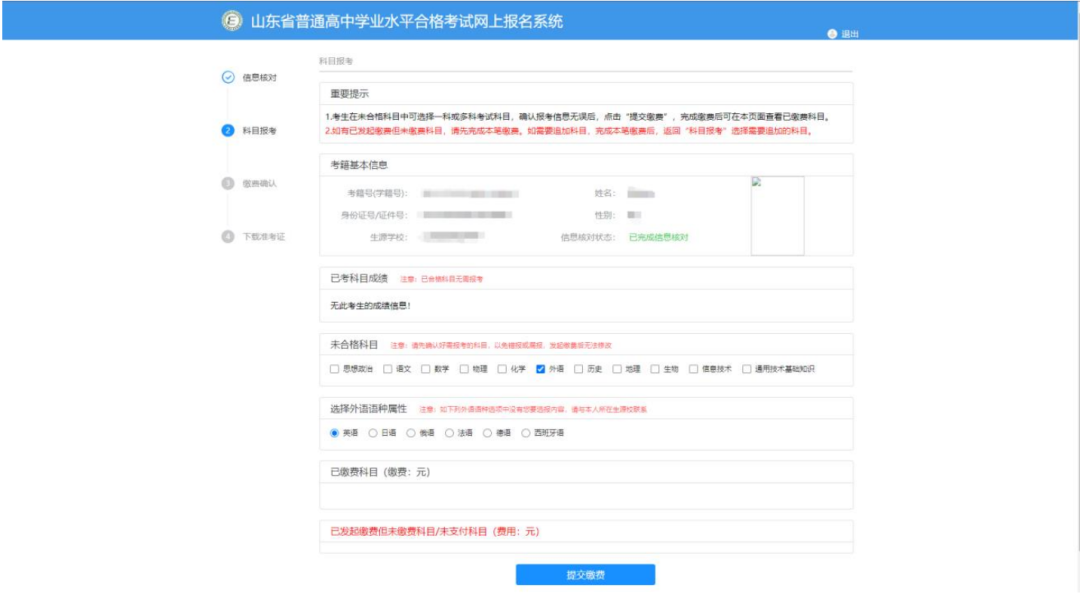This screenshot has height=597, width=1080.
Task: Enable the 通用技术基础知识 checkbox
Action: click(747, 369)
